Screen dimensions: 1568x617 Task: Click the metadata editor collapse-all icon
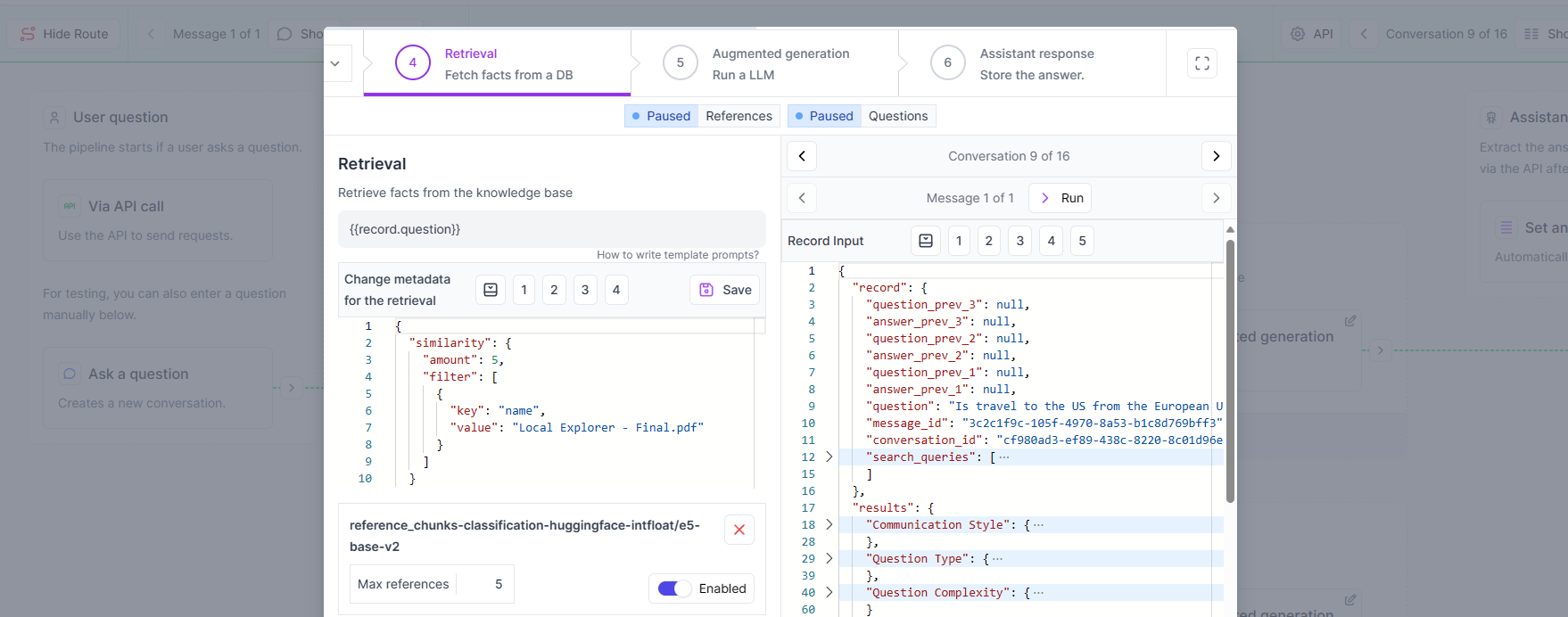point(491,290)
